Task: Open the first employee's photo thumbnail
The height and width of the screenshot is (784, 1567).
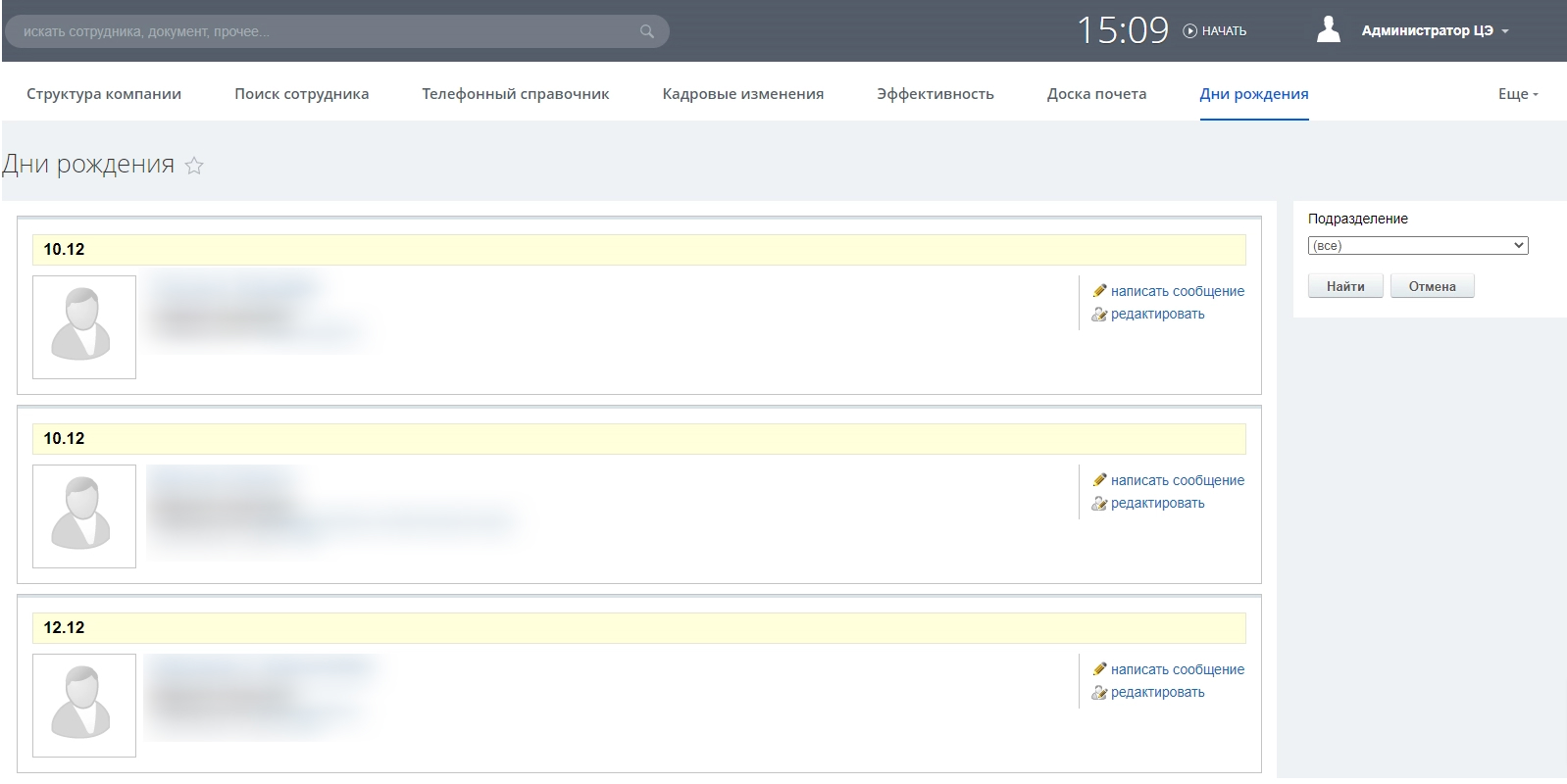Action: [84, 327]
